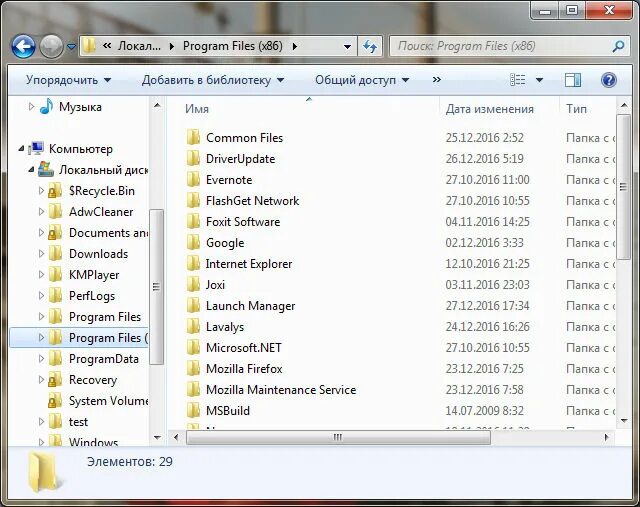The height and width of the screenshot is (507, 640).
Task: Expand the AdwCleaner tree folder
Action: pos(41,211)
